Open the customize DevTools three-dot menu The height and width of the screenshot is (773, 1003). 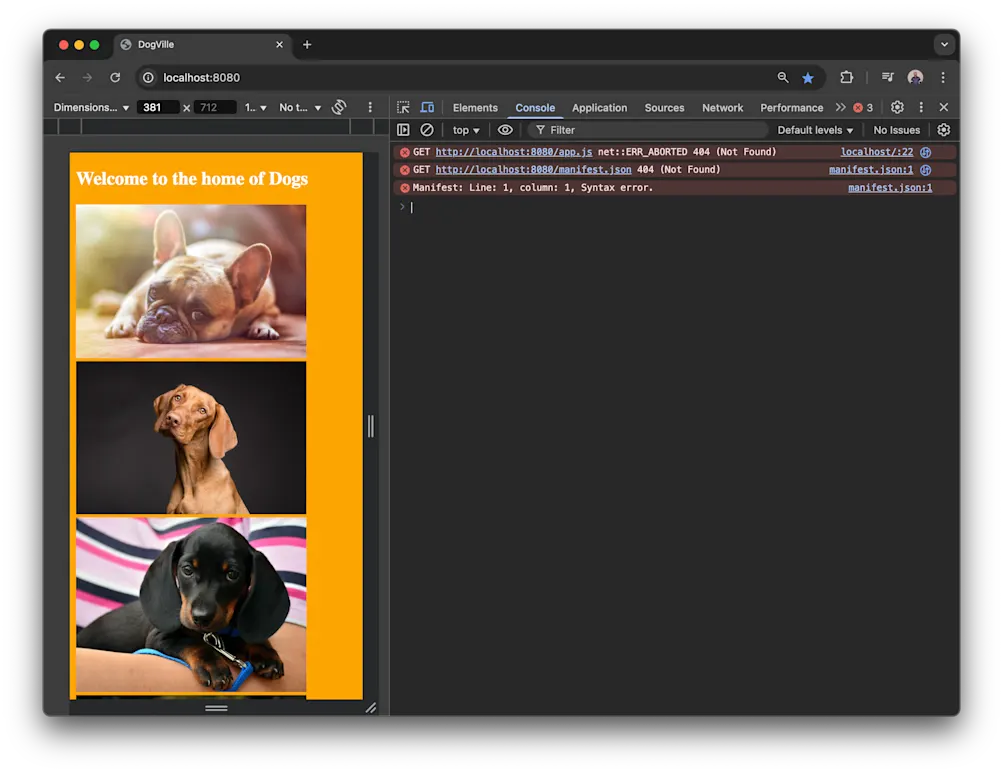920,107
